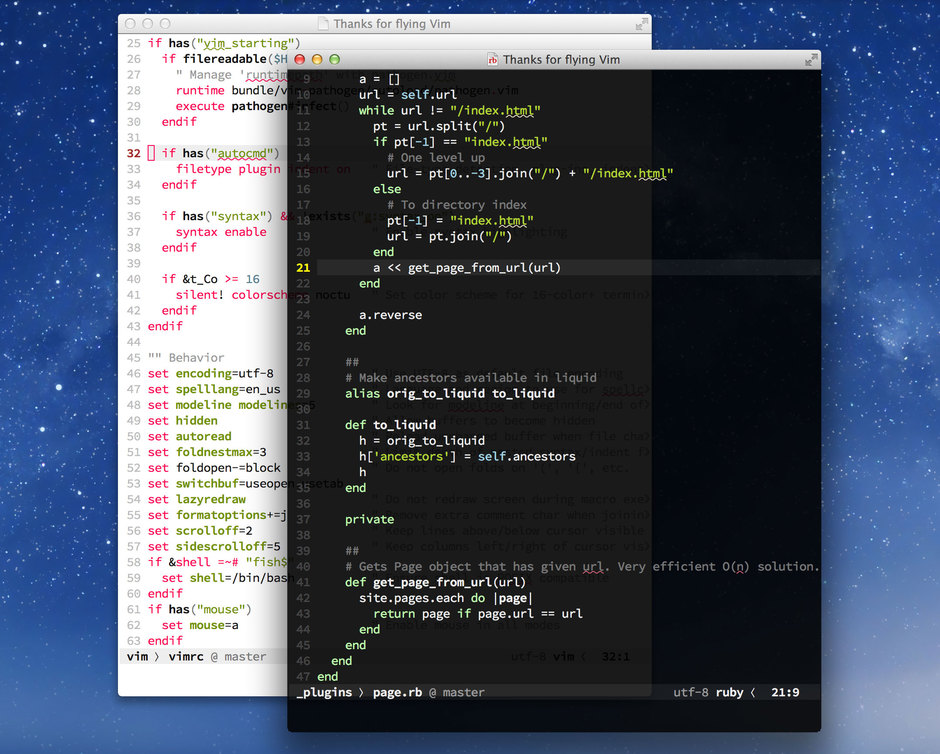Viewport: 940px width, 754px height.
Task: Click the red close button of front window
Action: tap(300, 59)
